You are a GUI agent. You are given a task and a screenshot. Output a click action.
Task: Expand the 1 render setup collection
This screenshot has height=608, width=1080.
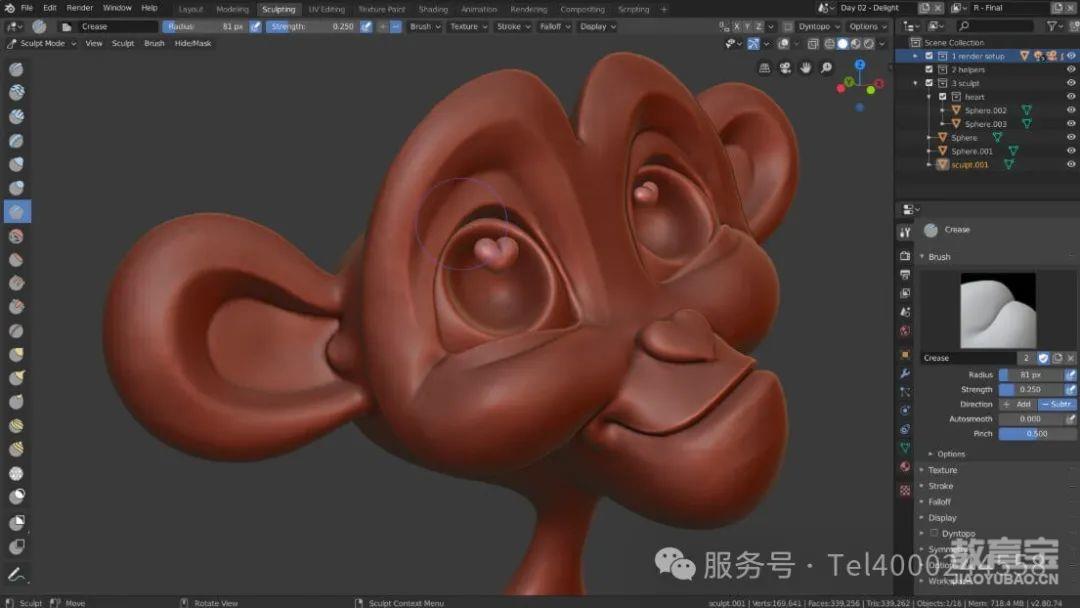coord(915,56)
